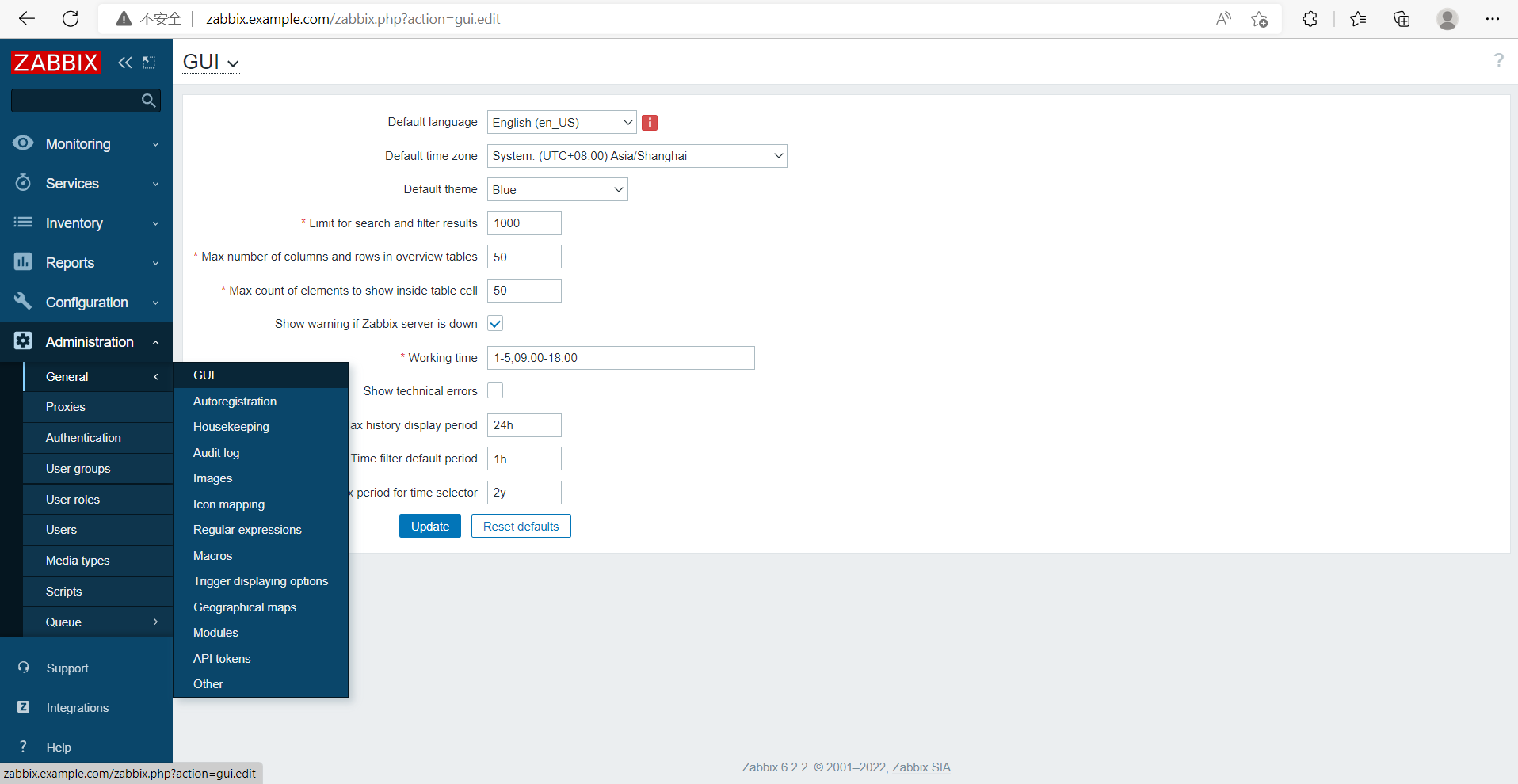Click the Update button

(x=430, y=527)
